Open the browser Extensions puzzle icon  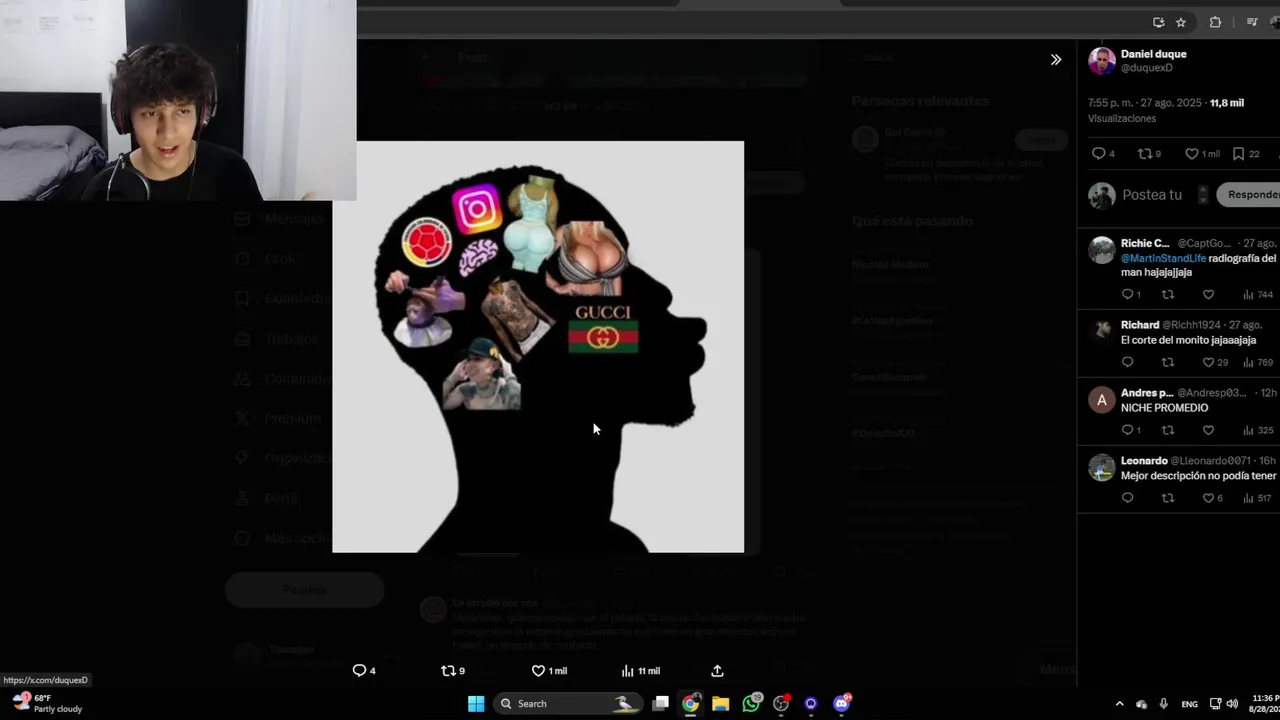click(x=1215, y=22)
